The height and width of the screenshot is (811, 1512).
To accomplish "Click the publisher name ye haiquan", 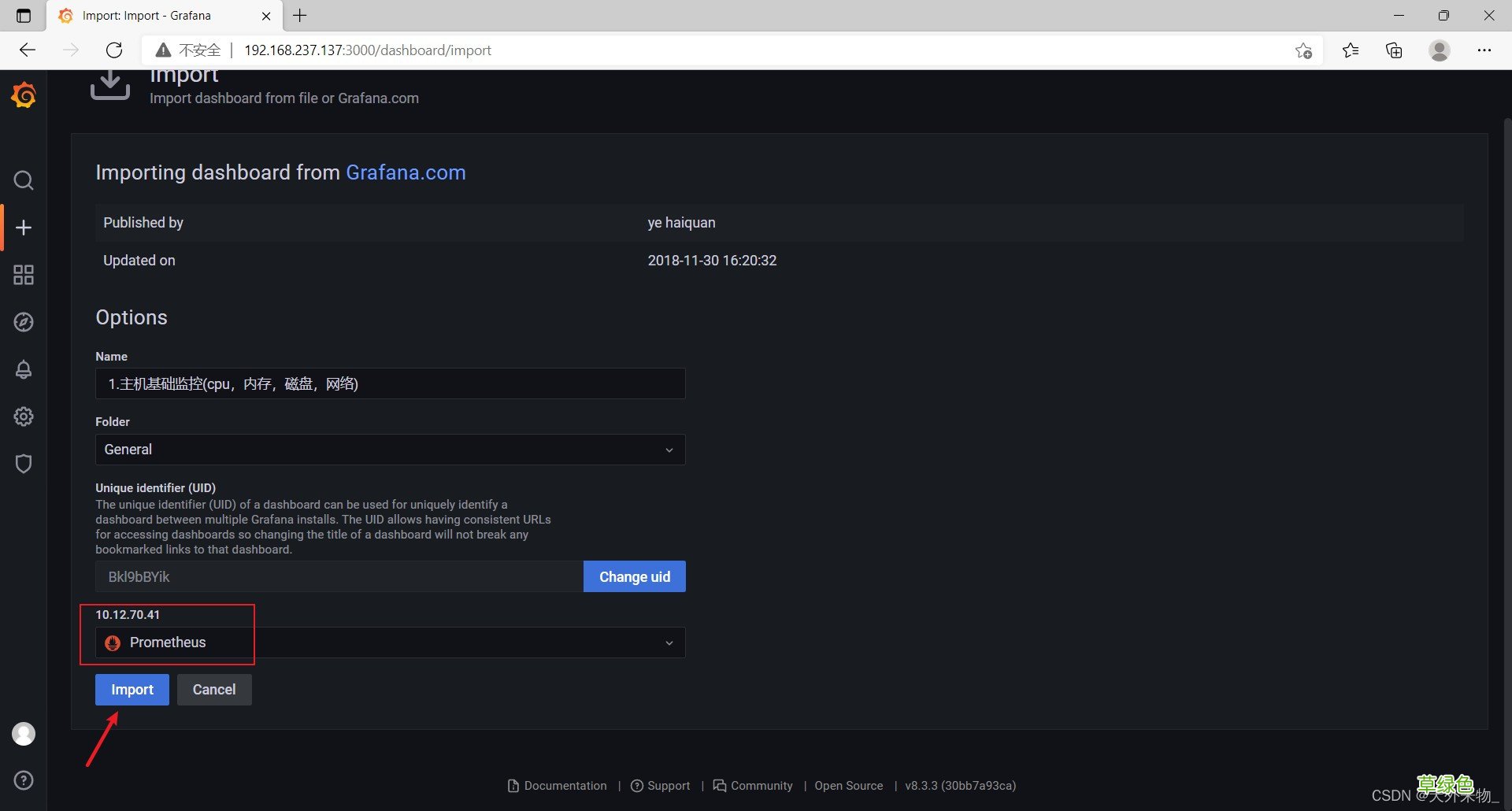I will 681,223.
